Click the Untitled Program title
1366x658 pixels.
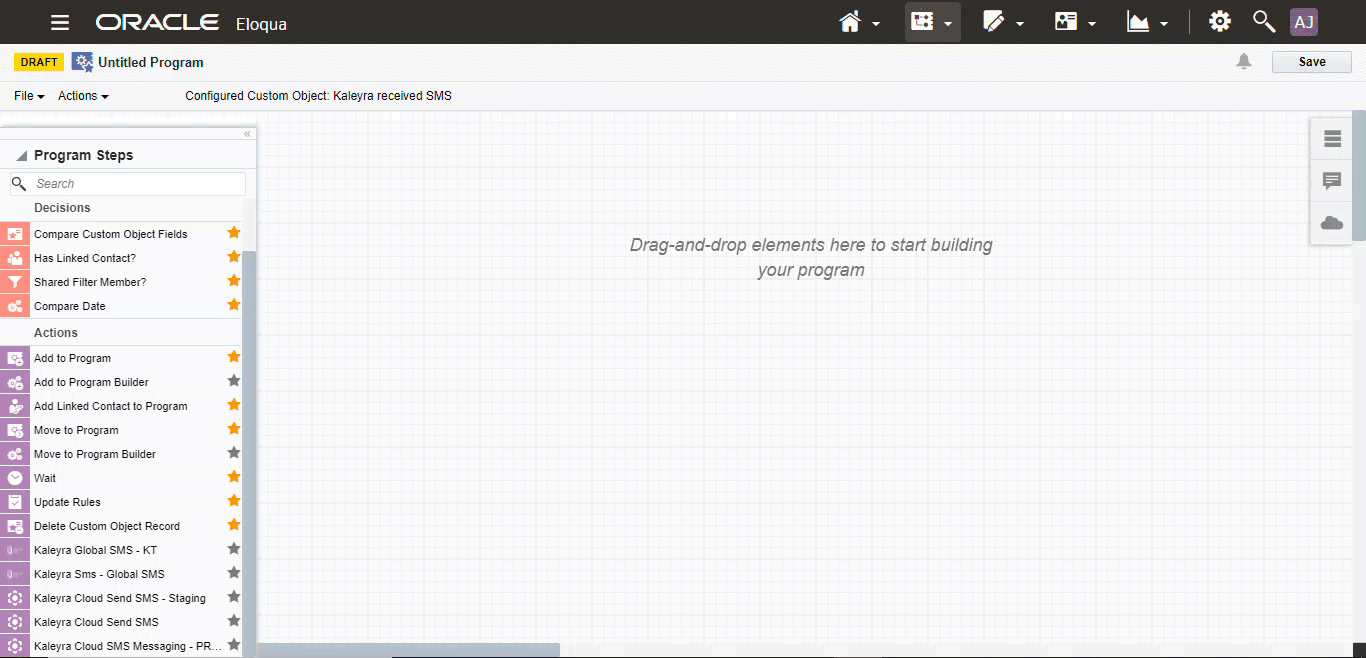tap(151, 62)
